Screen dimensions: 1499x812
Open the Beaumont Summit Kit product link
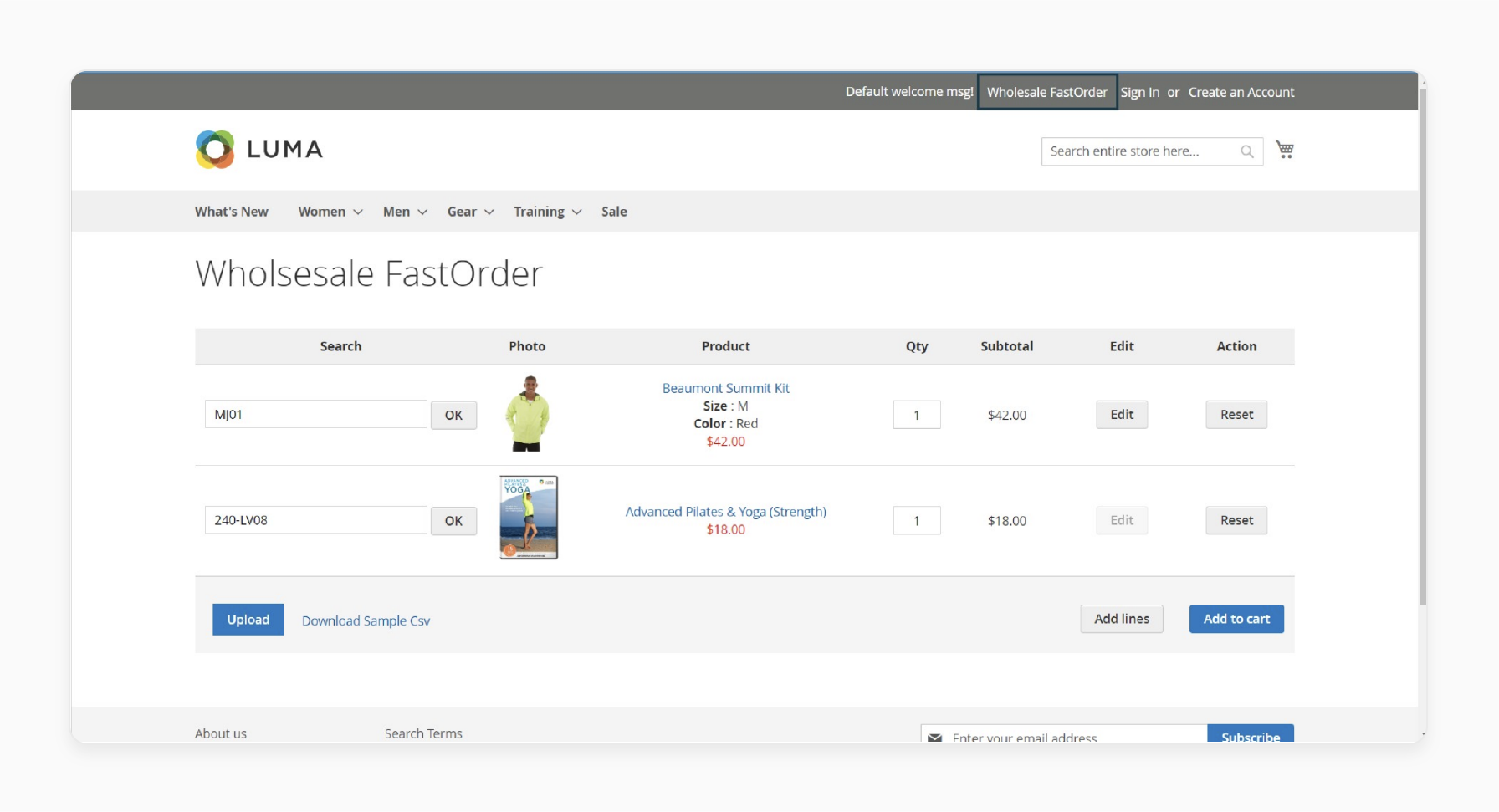click(725, 388)
